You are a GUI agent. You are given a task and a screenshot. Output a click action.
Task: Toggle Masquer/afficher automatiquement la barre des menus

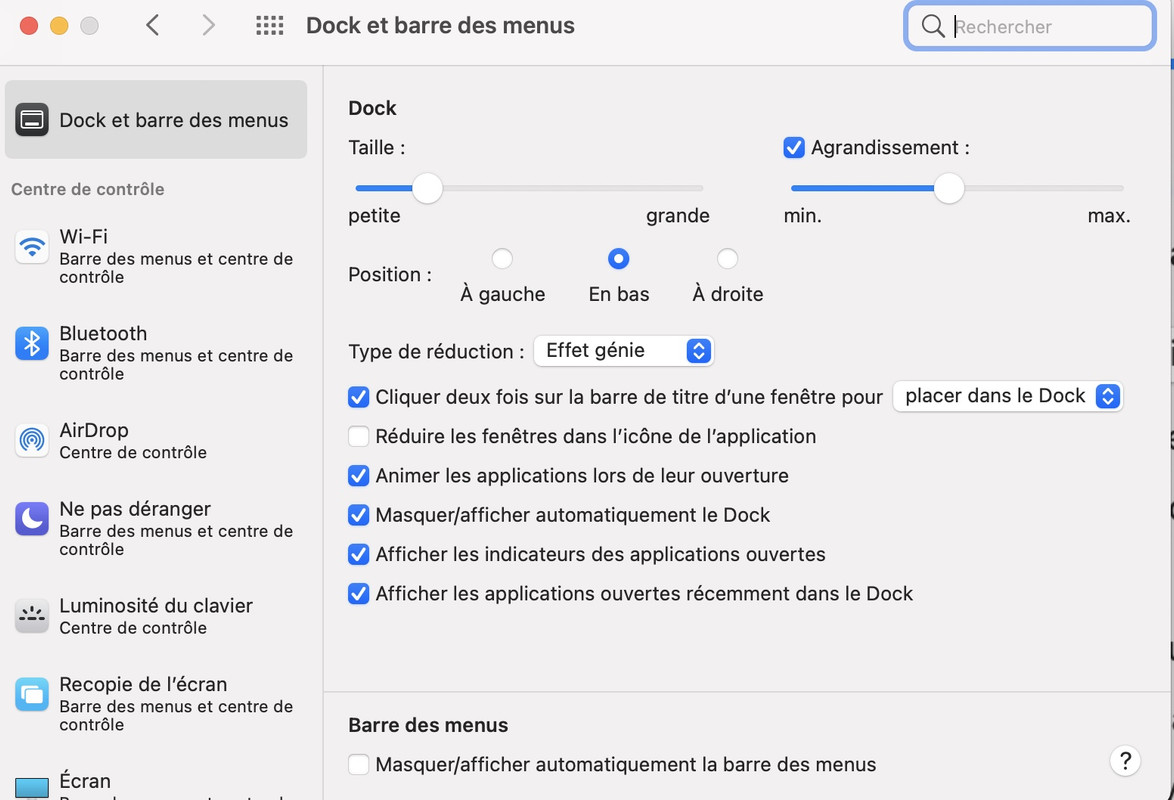coord(358,765)
